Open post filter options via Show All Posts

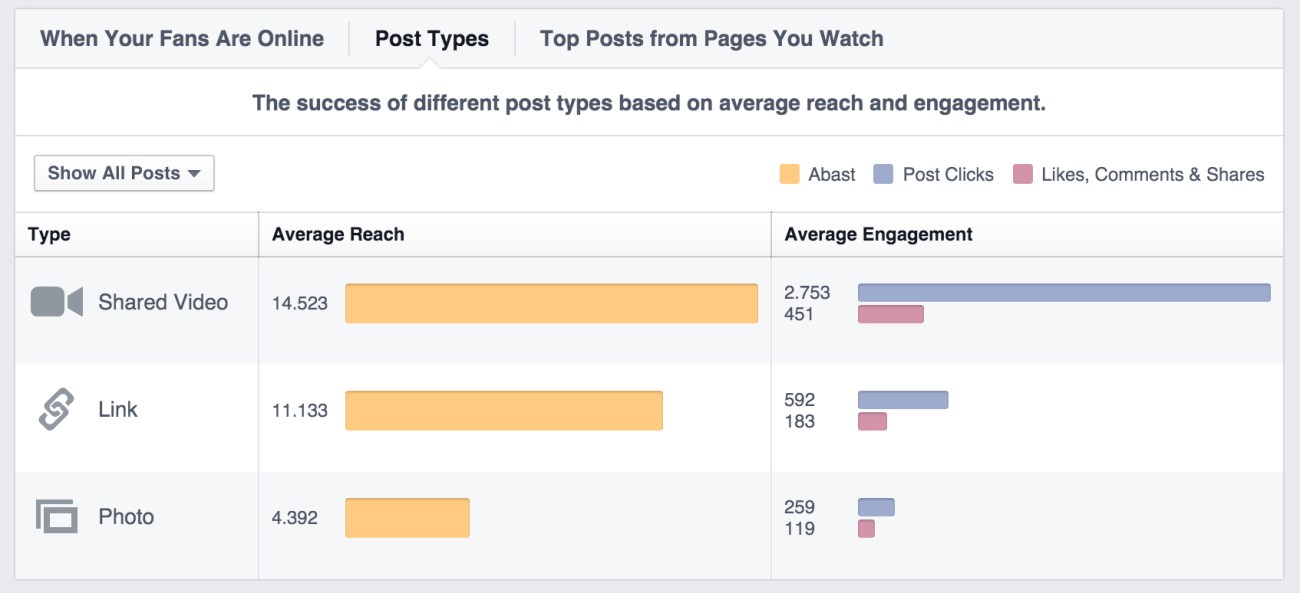122,172
